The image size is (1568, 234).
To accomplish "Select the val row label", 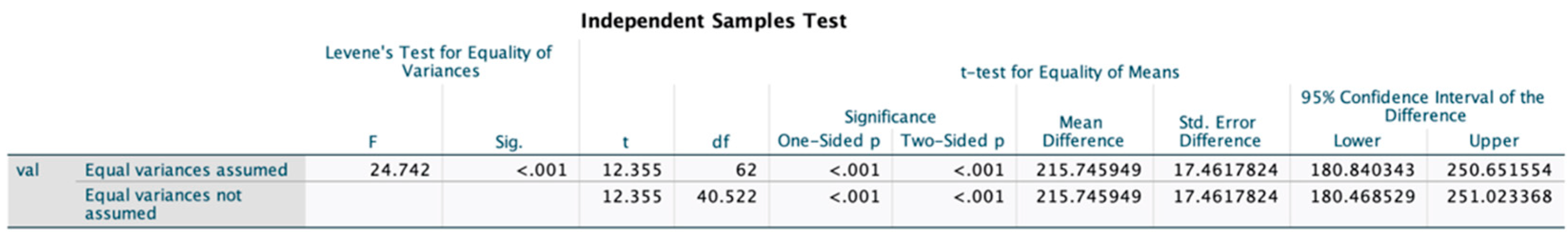I will pos(28,169).
